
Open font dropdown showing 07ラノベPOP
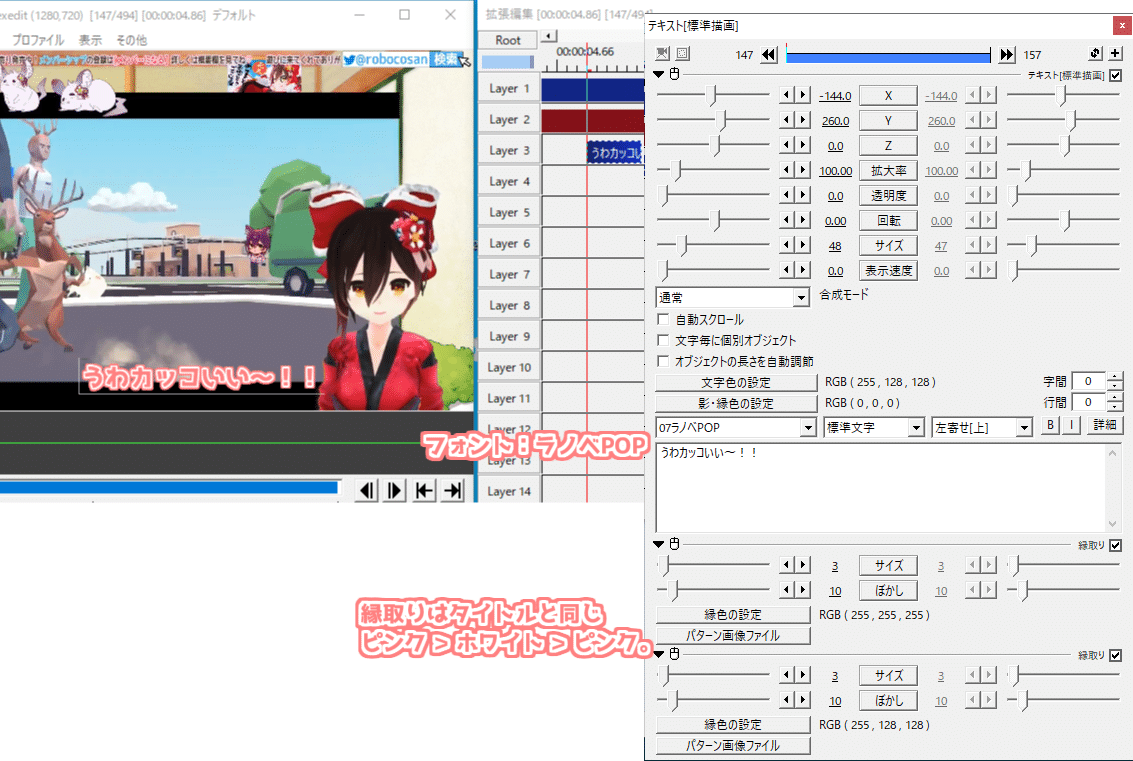click(x=736, y=427)
